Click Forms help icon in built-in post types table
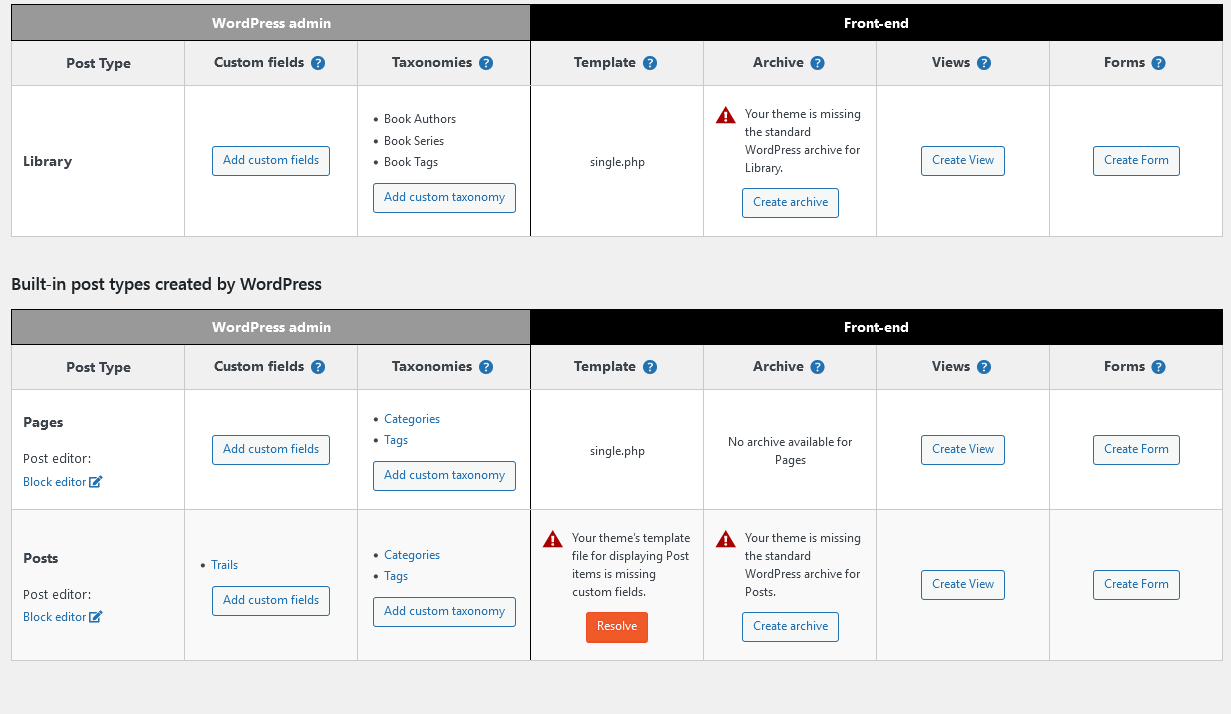This screenshot has width=1231, height=714. tap(1158, 367)
